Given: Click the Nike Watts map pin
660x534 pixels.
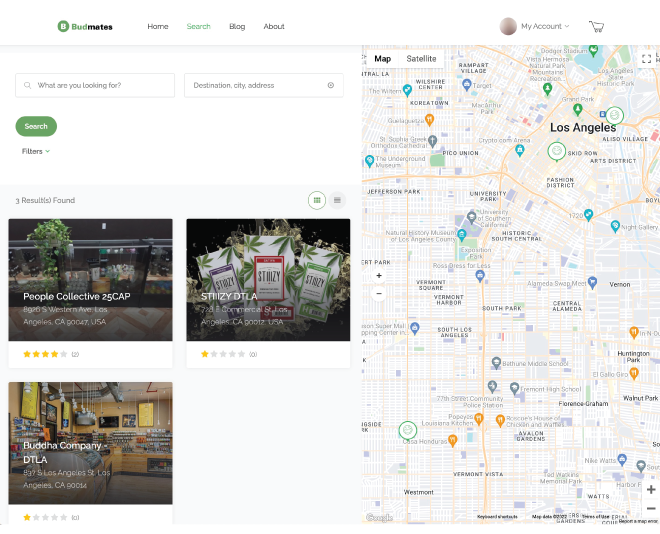Looking at the screenshot, I should (x=622, y=460).
